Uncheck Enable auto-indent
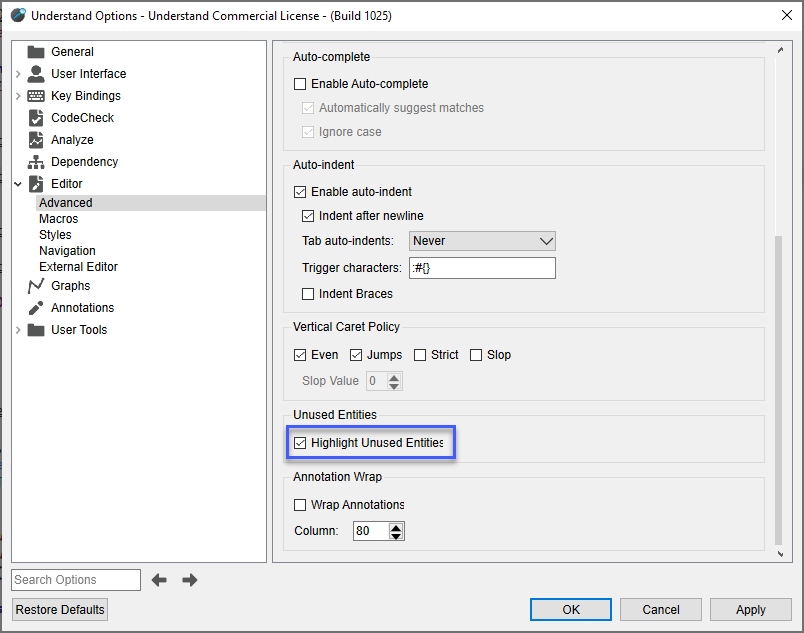 (x=300, y=192)
